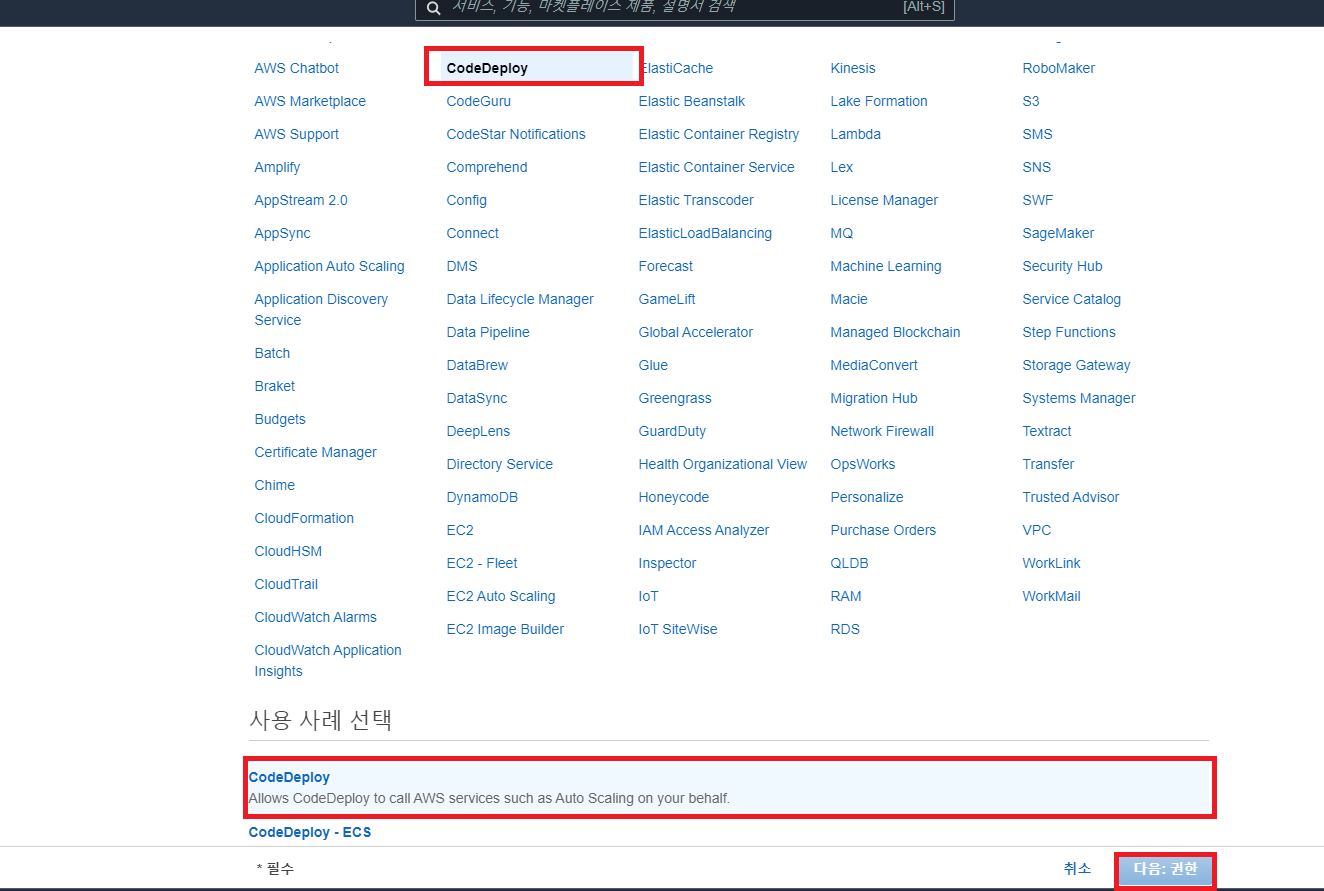The height and width of the screenshot is (891, 1324).
Task: Select Health Organizational View service
Action: click(x=723, y=464)
